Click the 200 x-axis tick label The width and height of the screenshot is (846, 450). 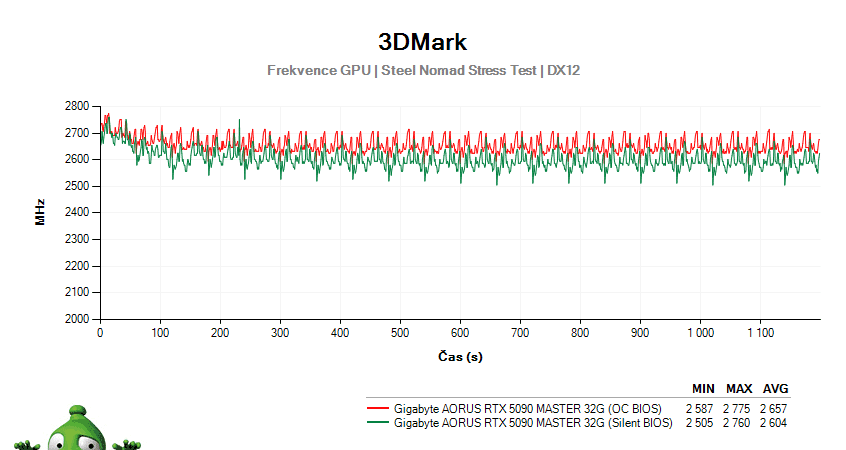pyautogui.click(x=220, y=333)
